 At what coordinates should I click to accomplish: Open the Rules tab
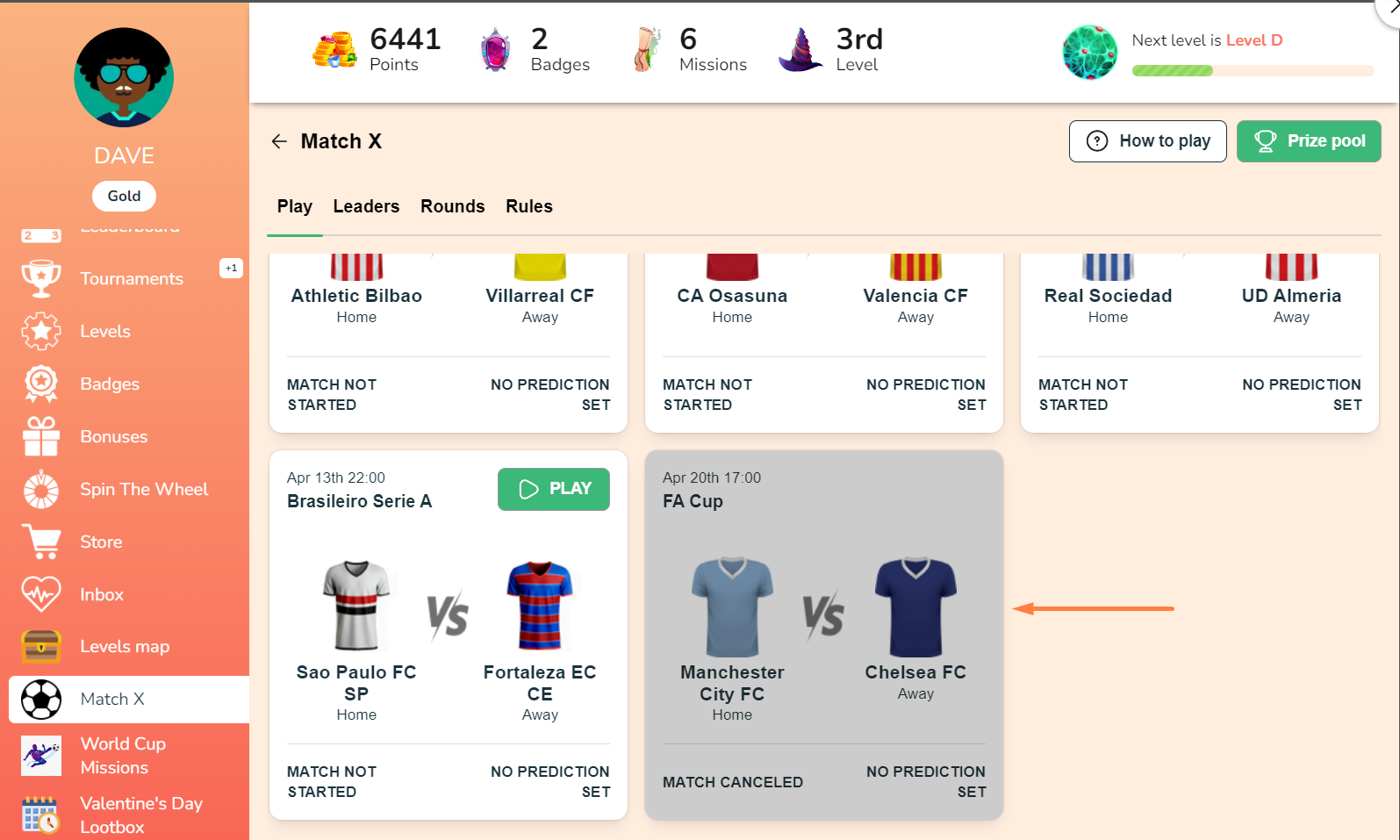tap(529, 206)
